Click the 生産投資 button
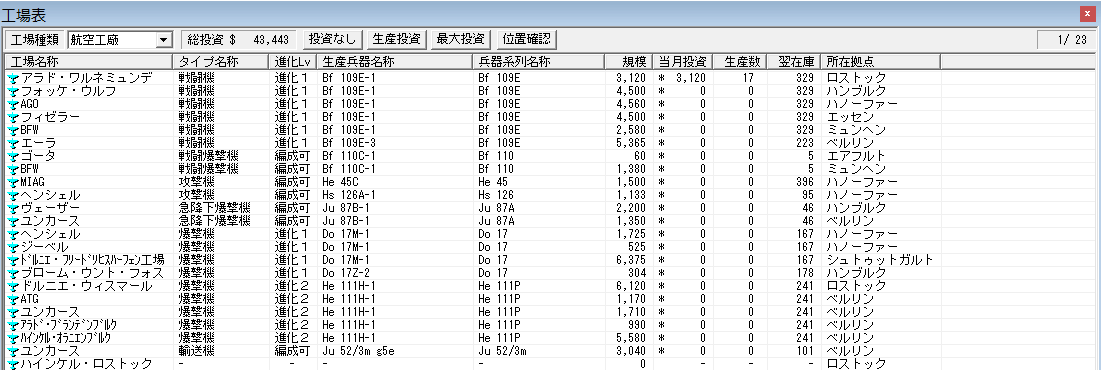Viewport: 1101px width, 370px height. pyautogui.click(x=397, y=39)
